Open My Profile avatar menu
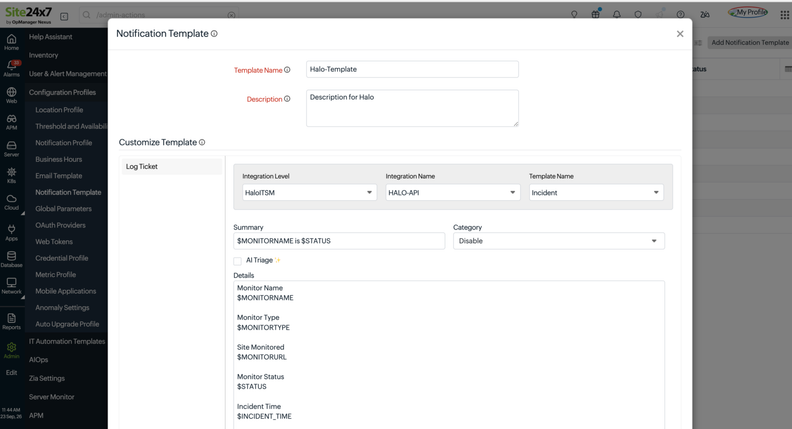This screenshot has width=792, height=429. point(748,12)
